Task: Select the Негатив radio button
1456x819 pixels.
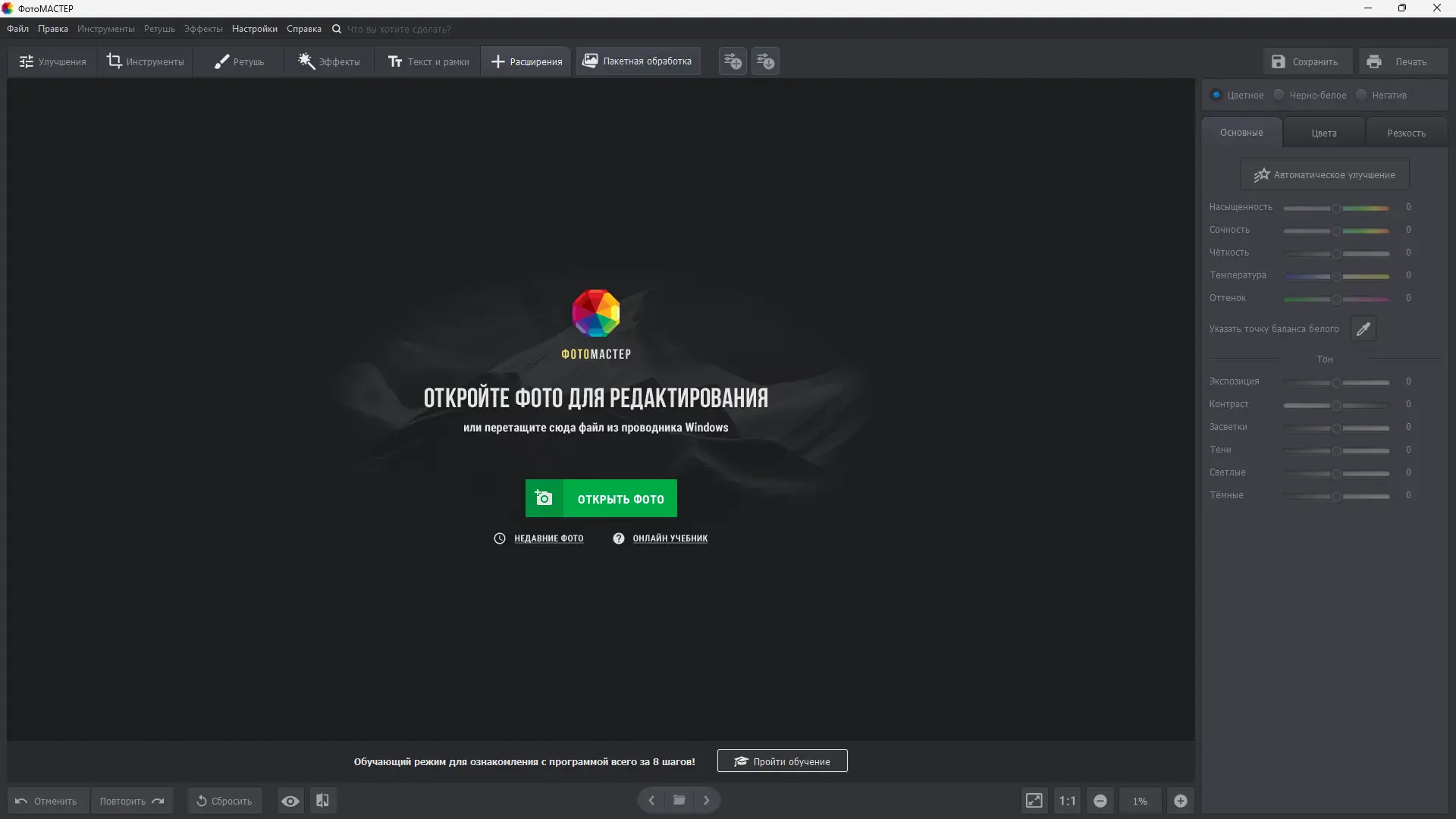Action: coord(1361,95)
